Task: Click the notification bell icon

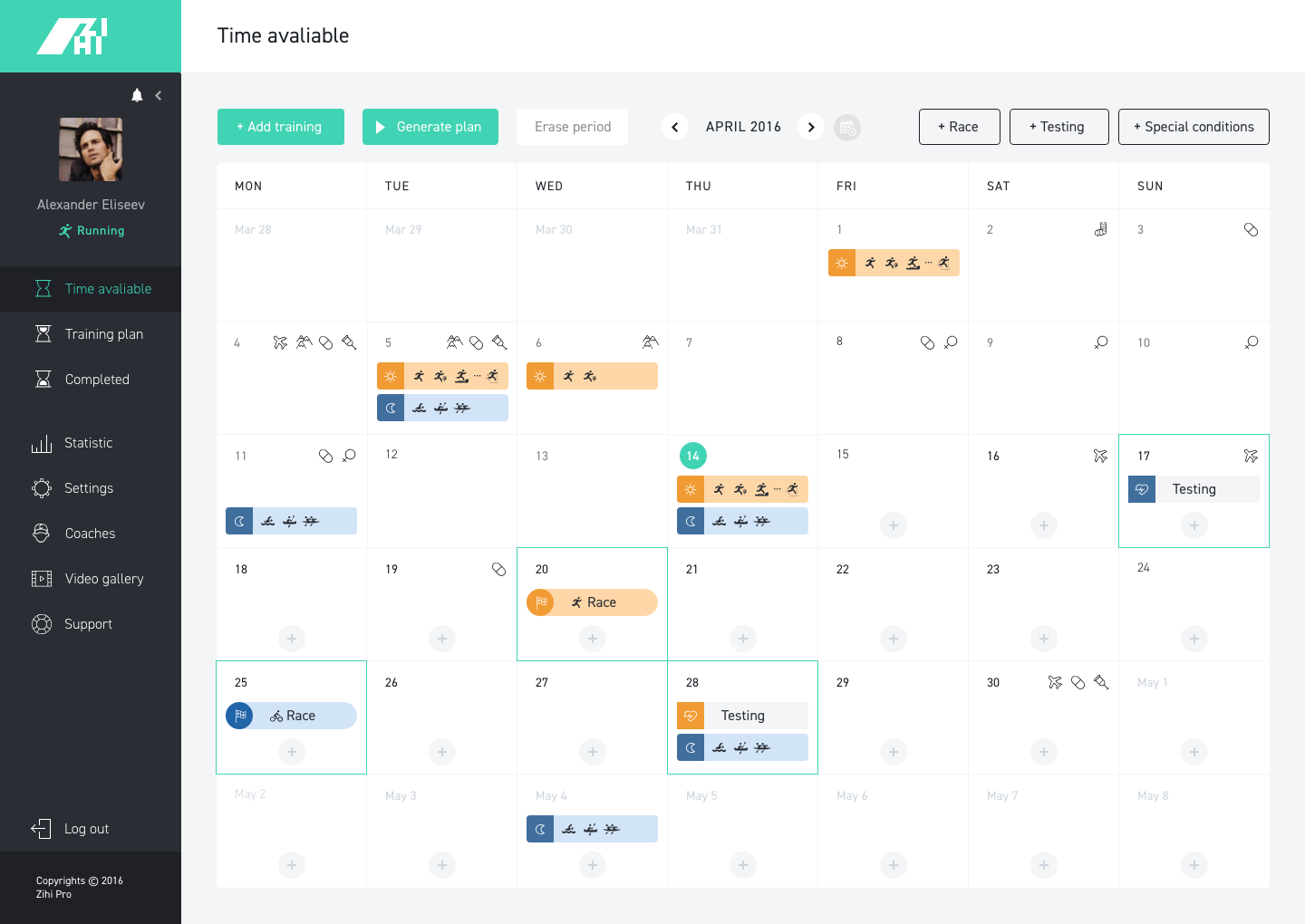Action: pos(137,95)
